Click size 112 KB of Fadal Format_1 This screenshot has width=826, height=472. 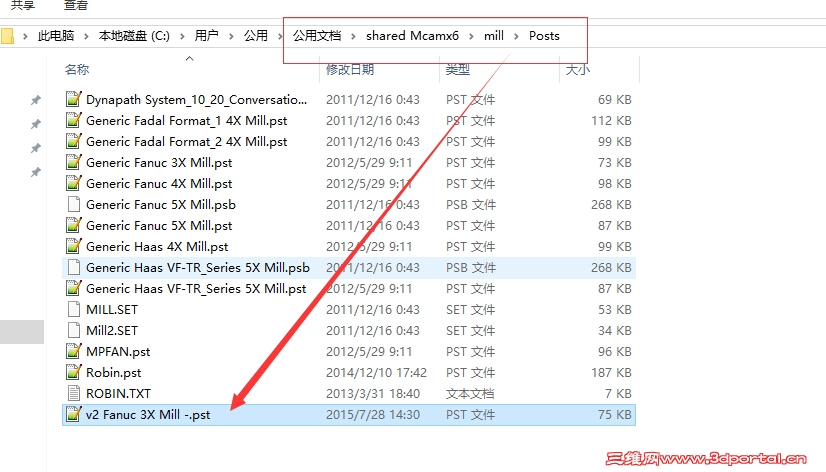pyautogui.click(x=611, y=121)
